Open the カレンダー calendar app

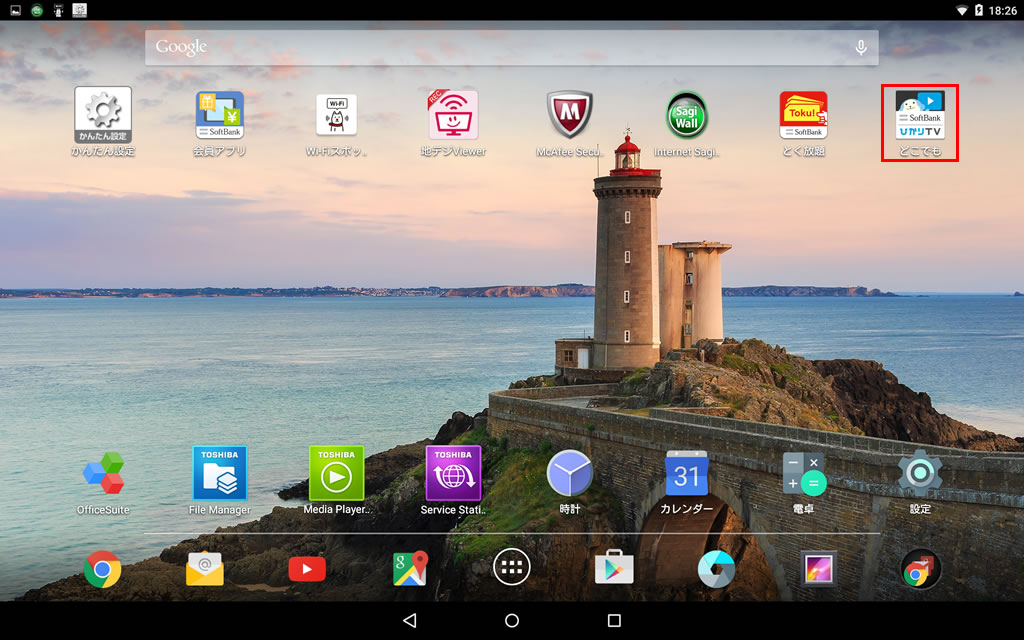(x=687, y=474)
